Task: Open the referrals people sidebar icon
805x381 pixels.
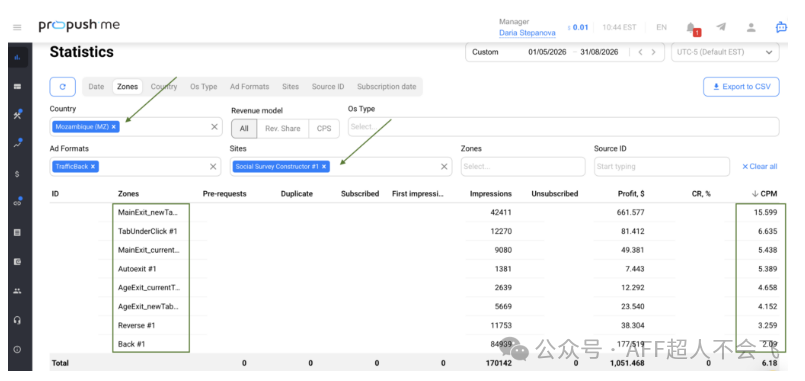Action: click(x=17, y=291)
